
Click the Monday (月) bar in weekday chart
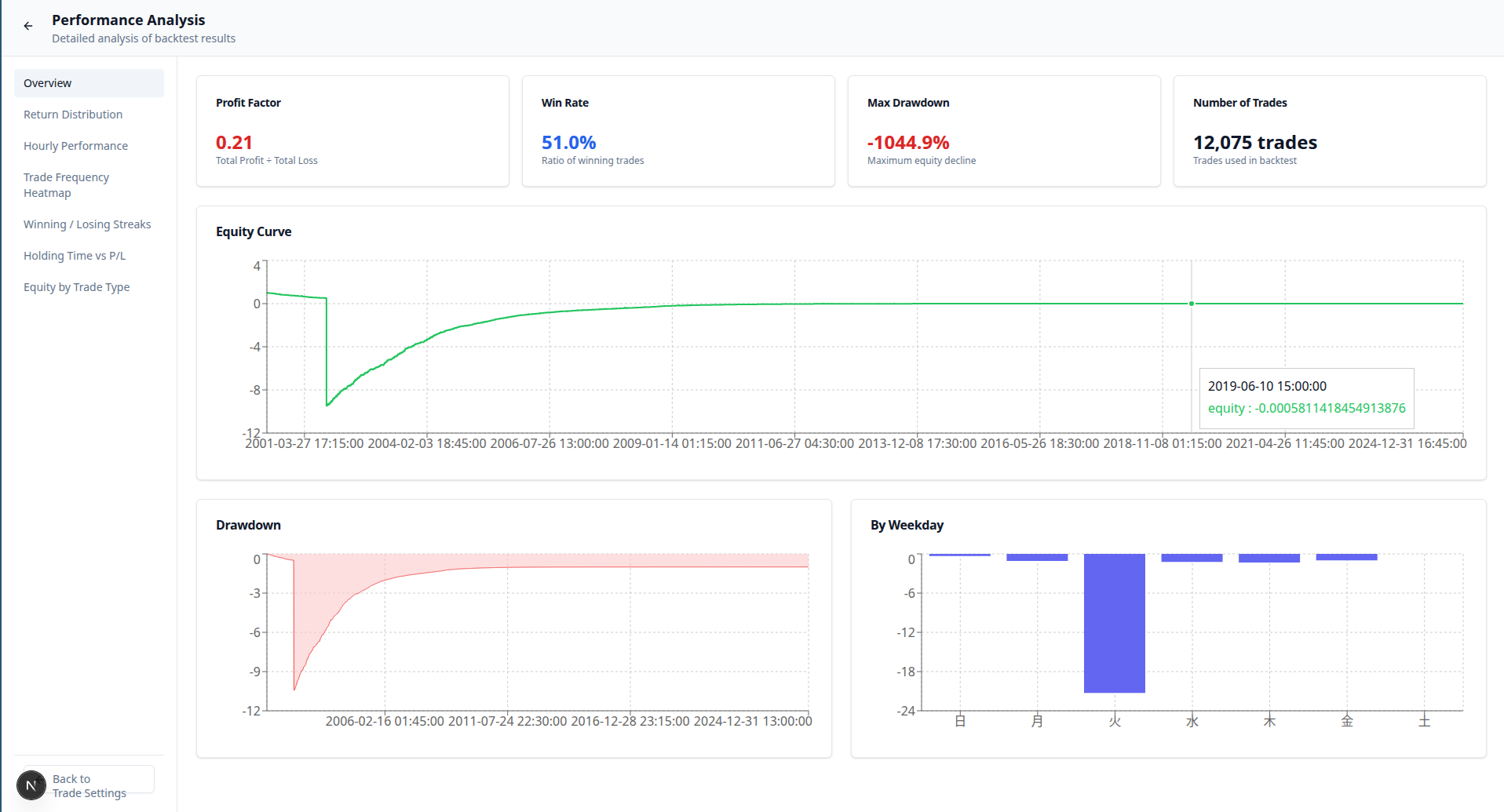click(x=1037, y=558)
